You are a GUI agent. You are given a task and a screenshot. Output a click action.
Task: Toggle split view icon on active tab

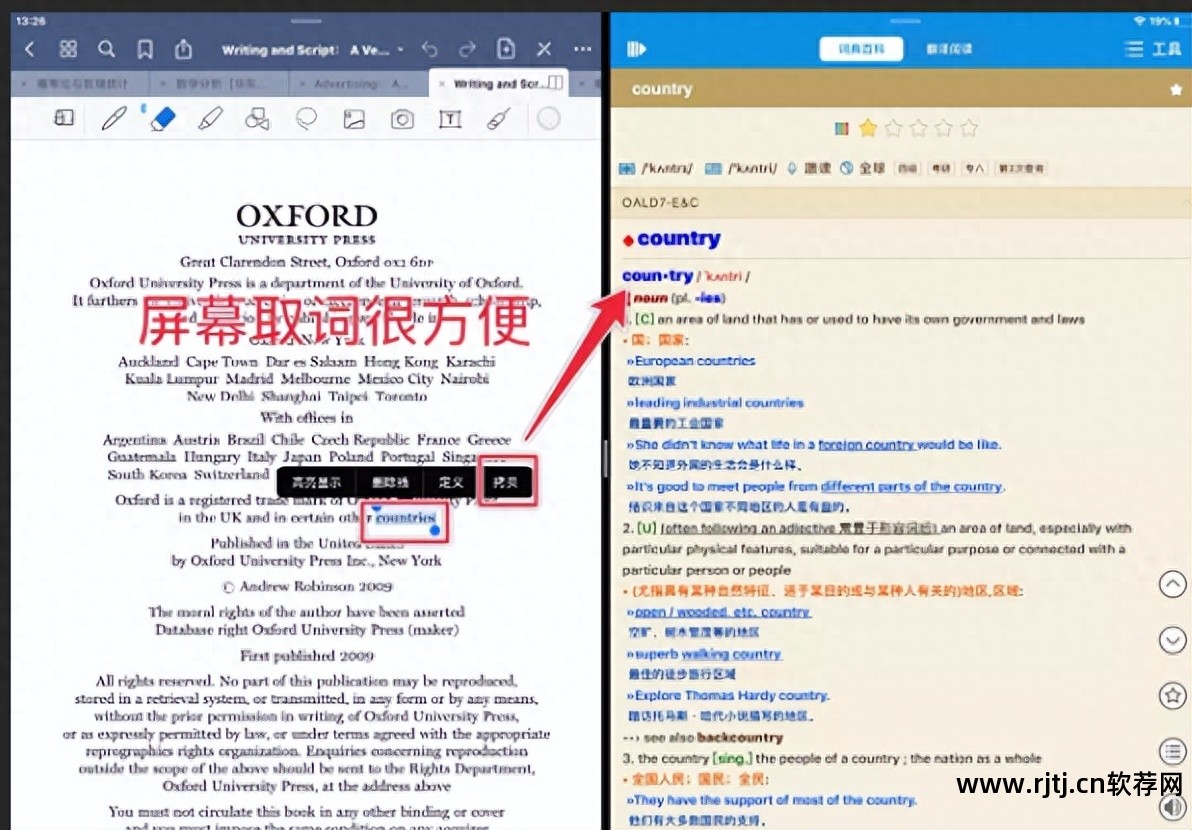556,82
